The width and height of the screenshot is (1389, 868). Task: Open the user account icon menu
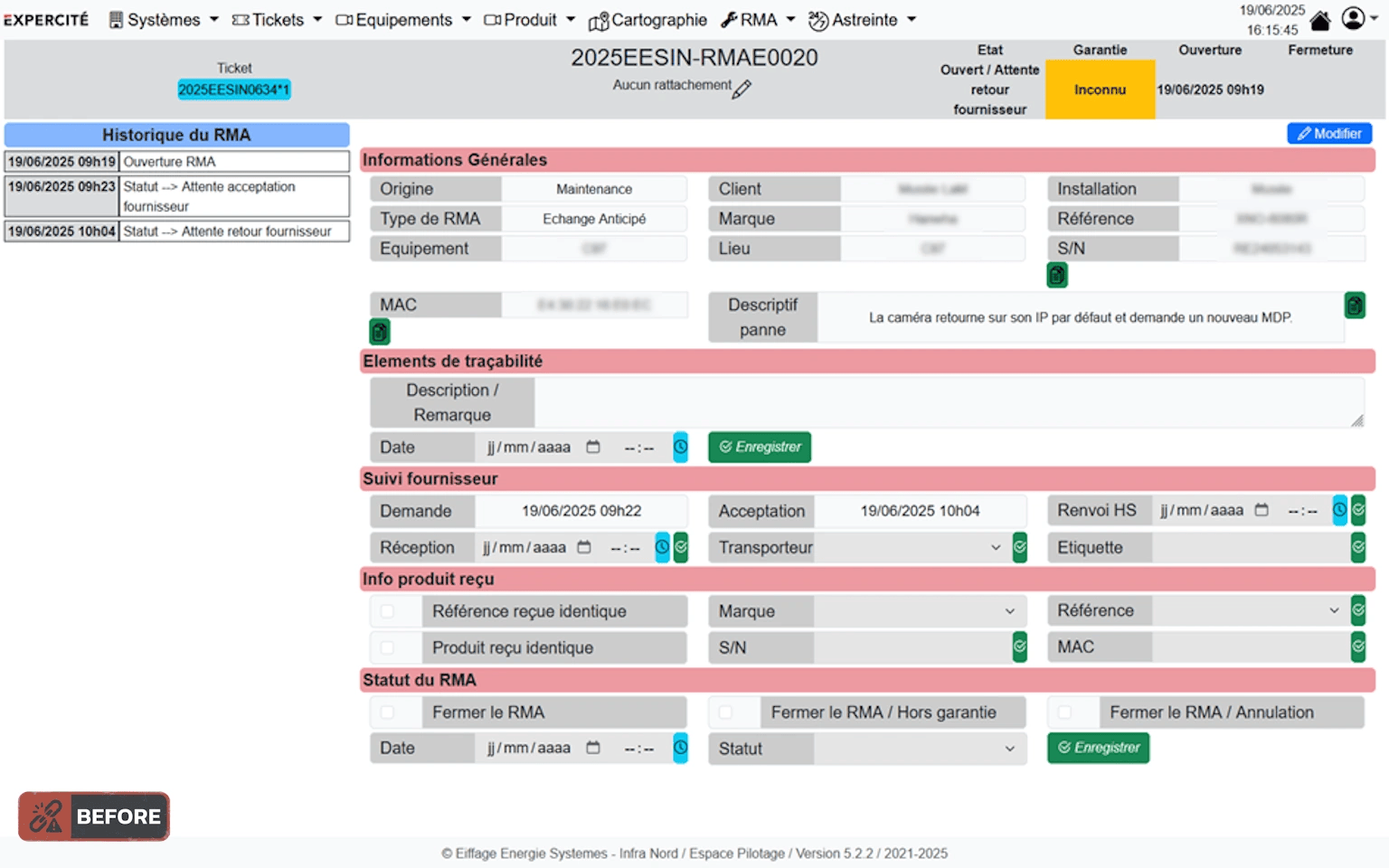point(1354,18)
